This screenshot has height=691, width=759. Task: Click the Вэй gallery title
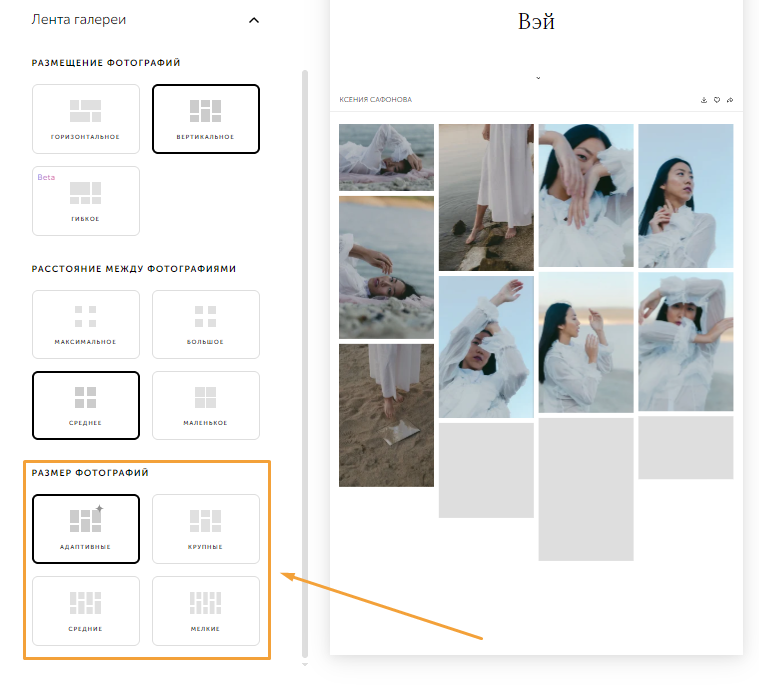[536, 22]
